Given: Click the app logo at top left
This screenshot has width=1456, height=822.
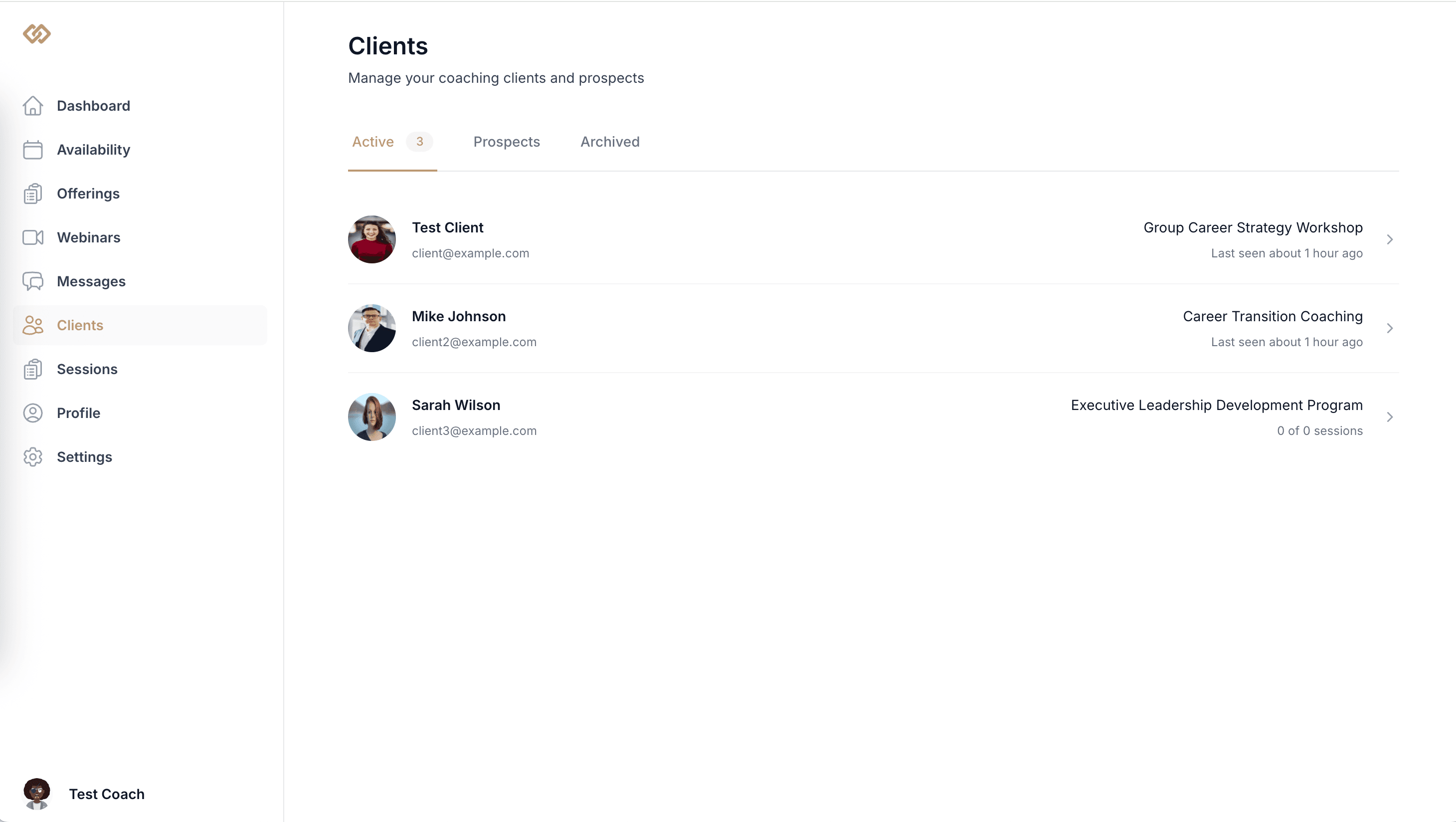Looking at the screenshot, I should pyautogui.click(x=36, y=34).
